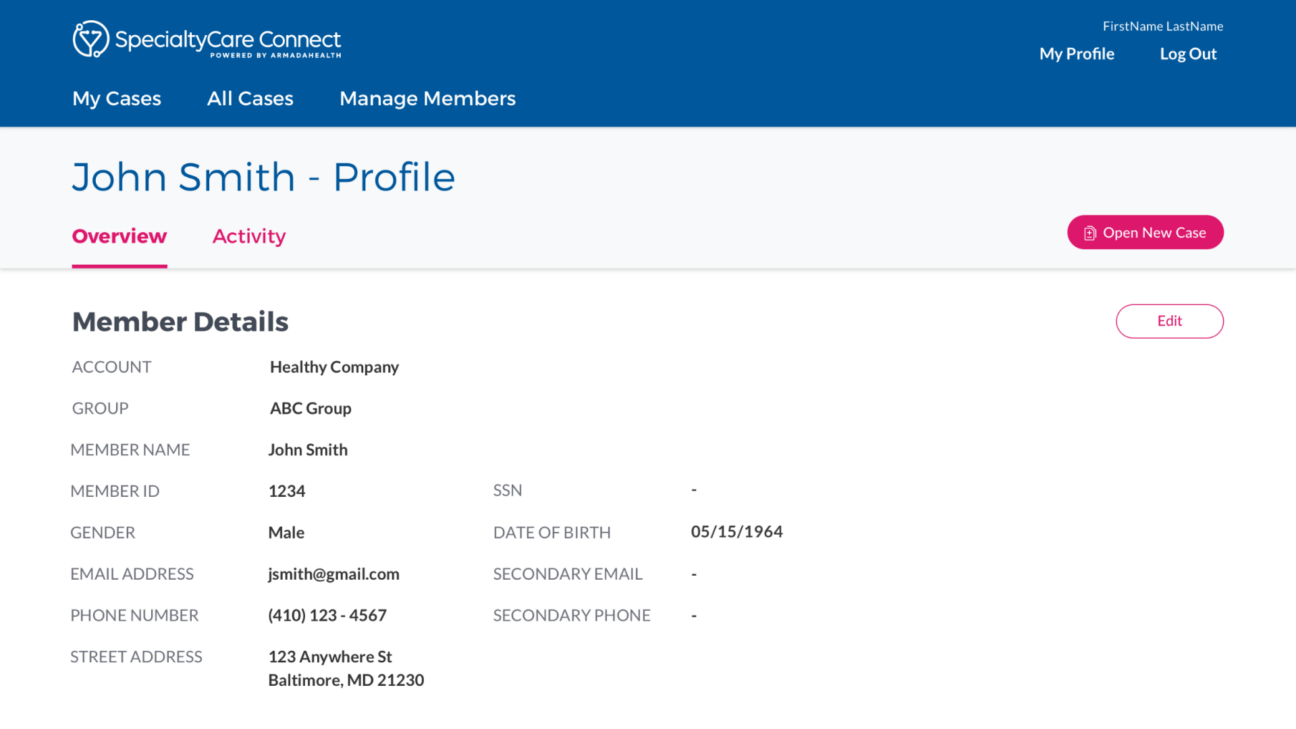The height and width of the screenshot is (729, 1296).
Task: Click the Open New Case button text
Action: [x=1154, y=233]
